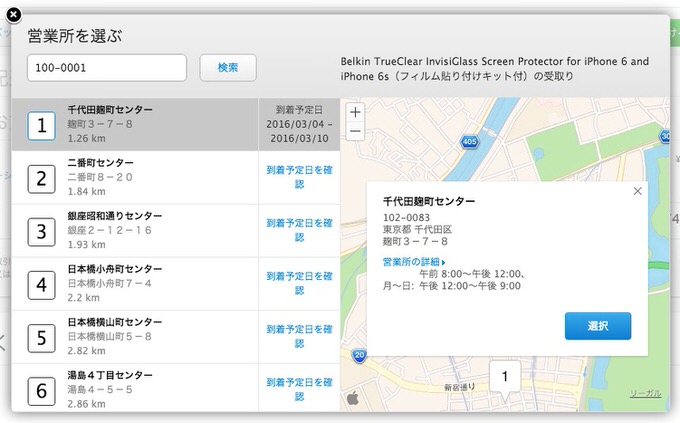Click address 湯島４－５－５
This screenshot has width=680, height=423.
click(100, 389)
